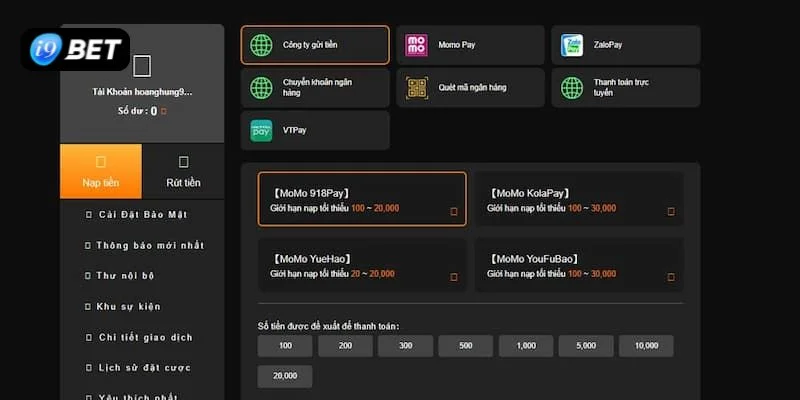Viewport: 800px width, 400px height.
Task: Click the QR code bank scan icon
Action: (x=416, y=88)
